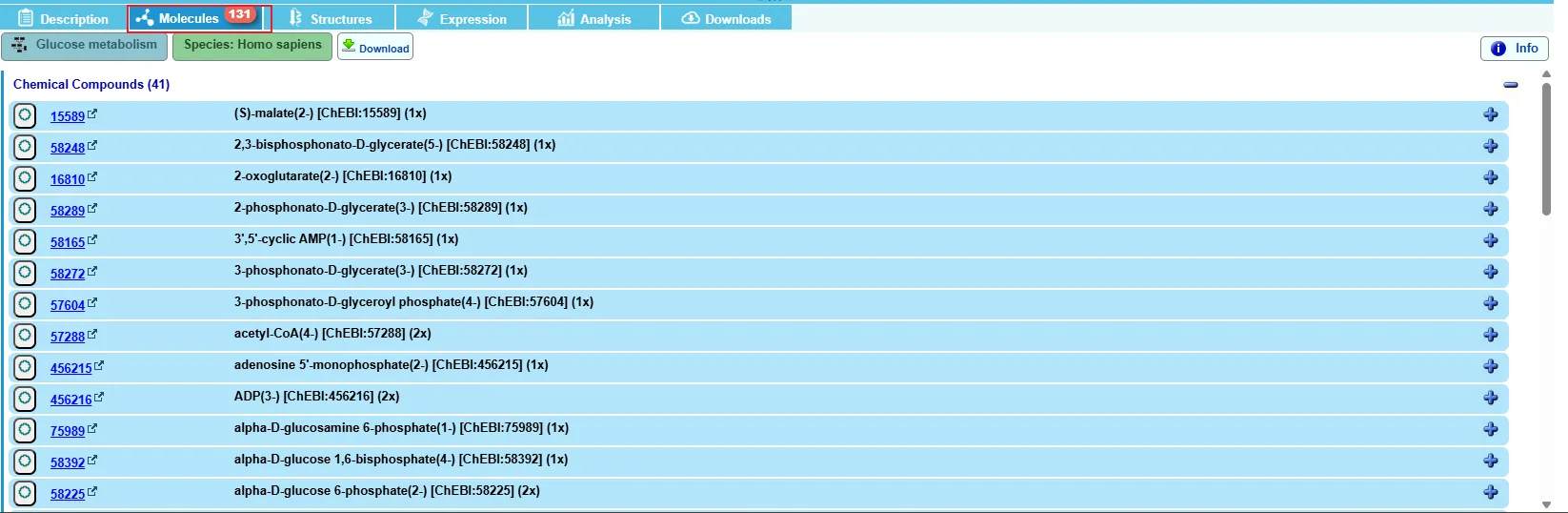Download the molecules list
The image size is (1568, 513).
click(375, 48)
